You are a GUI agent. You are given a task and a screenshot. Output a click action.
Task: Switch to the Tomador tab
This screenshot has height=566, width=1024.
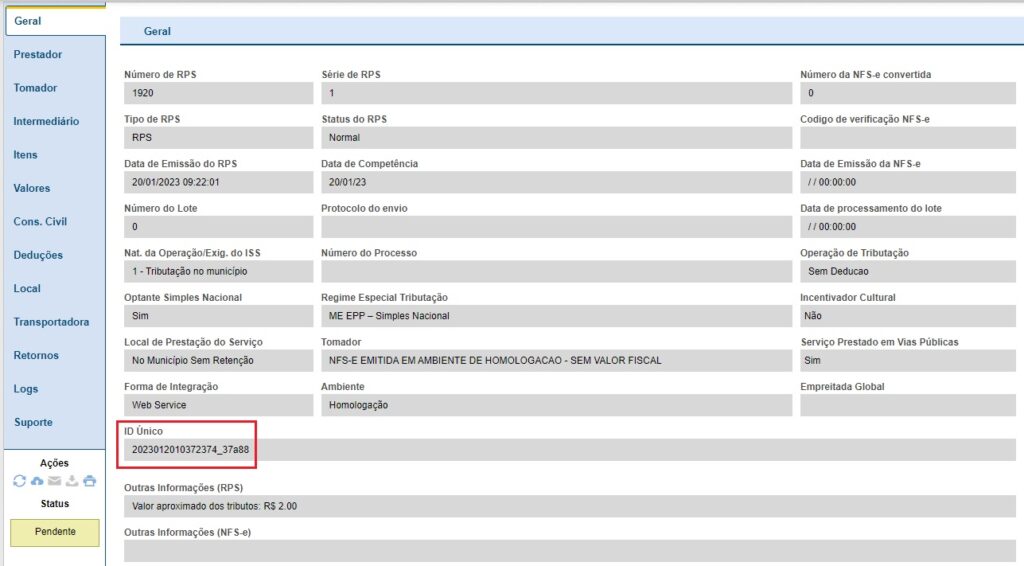35,88
